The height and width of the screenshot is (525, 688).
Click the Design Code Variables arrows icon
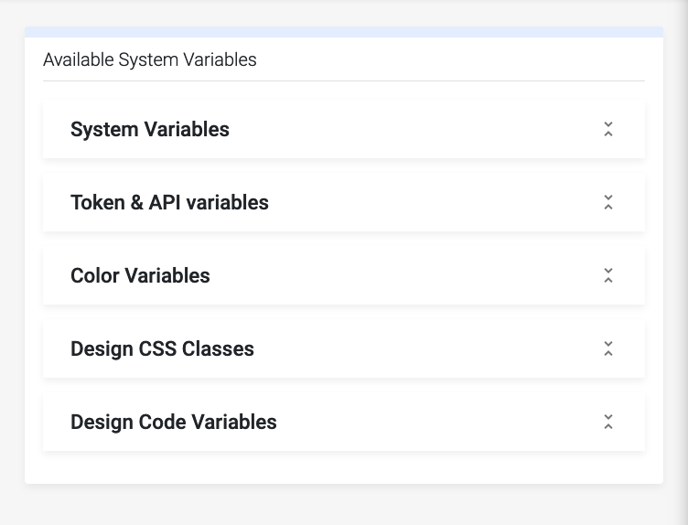tap(608, 422)
